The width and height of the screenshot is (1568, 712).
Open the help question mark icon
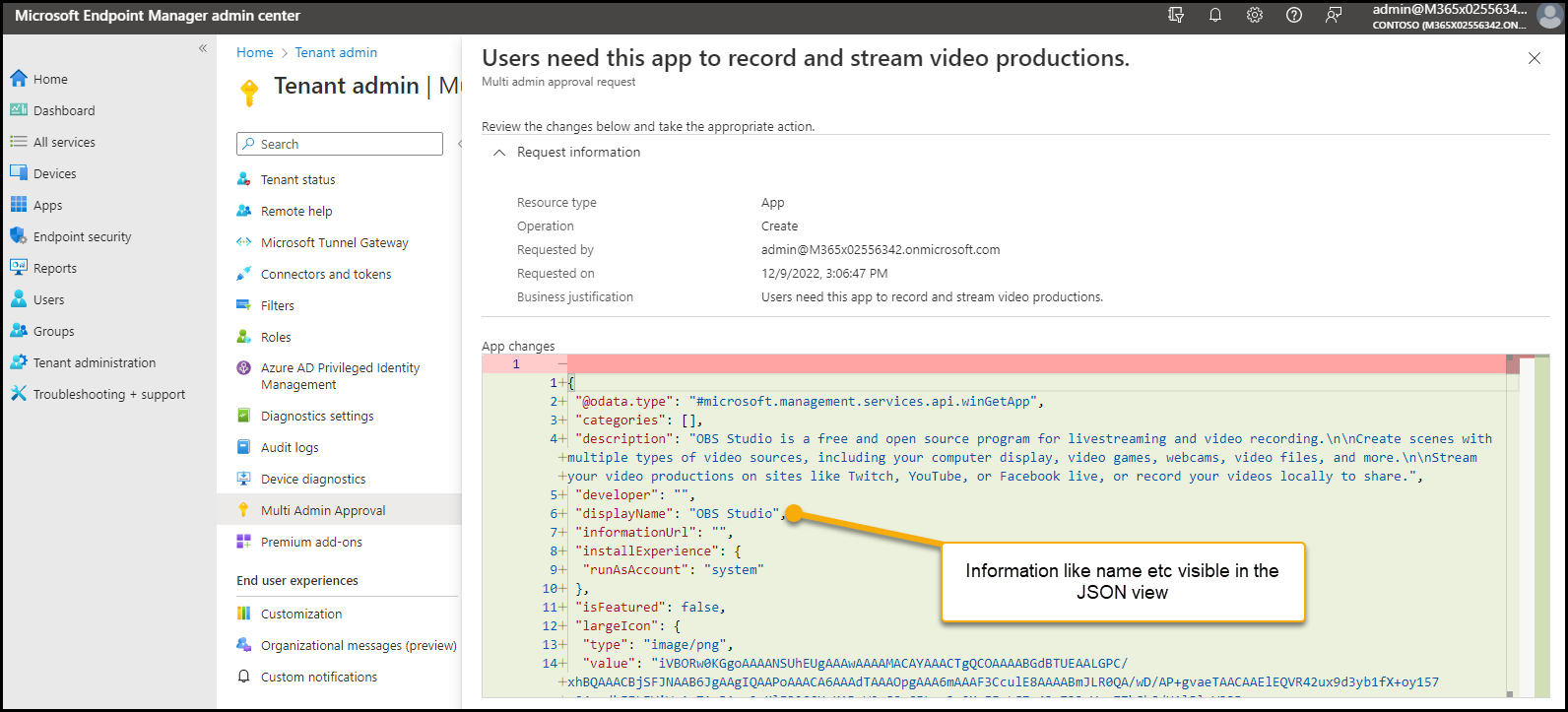click(1294, 15)
